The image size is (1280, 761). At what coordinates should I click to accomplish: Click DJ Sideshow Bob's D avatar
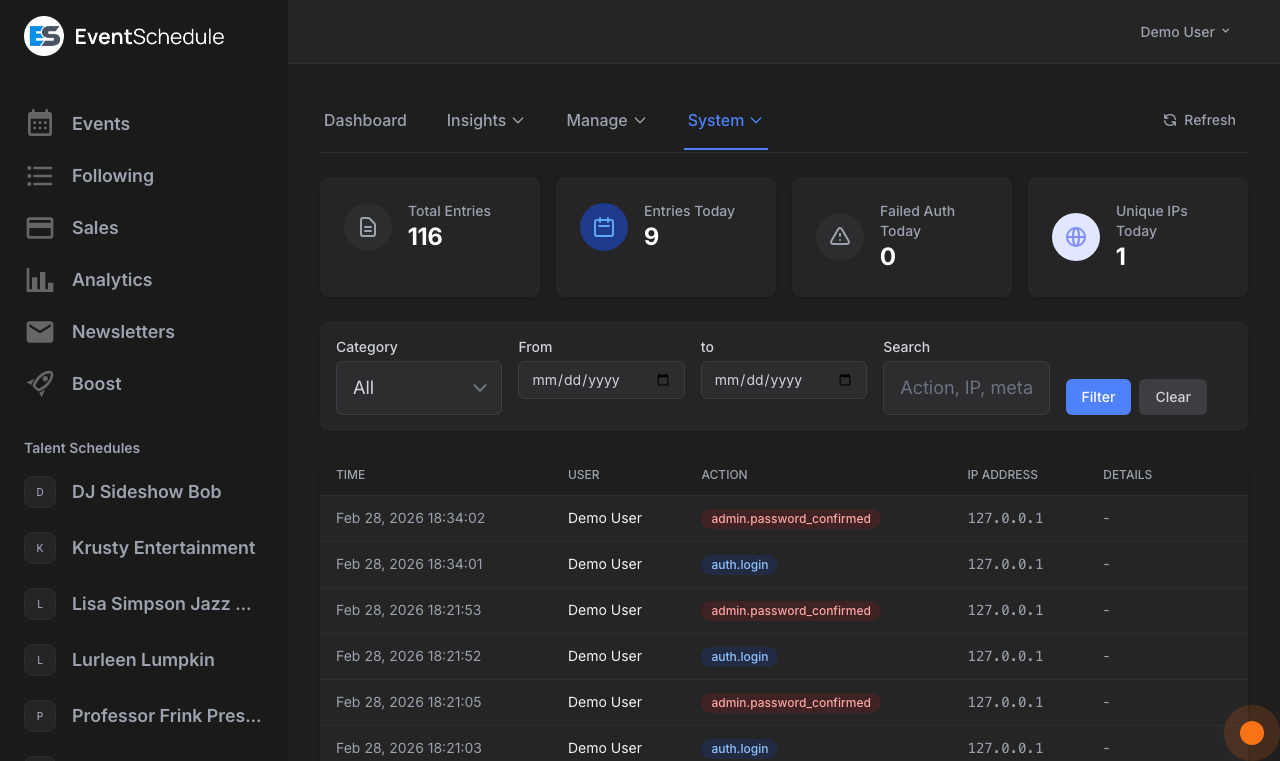click(x=40, y=492)
